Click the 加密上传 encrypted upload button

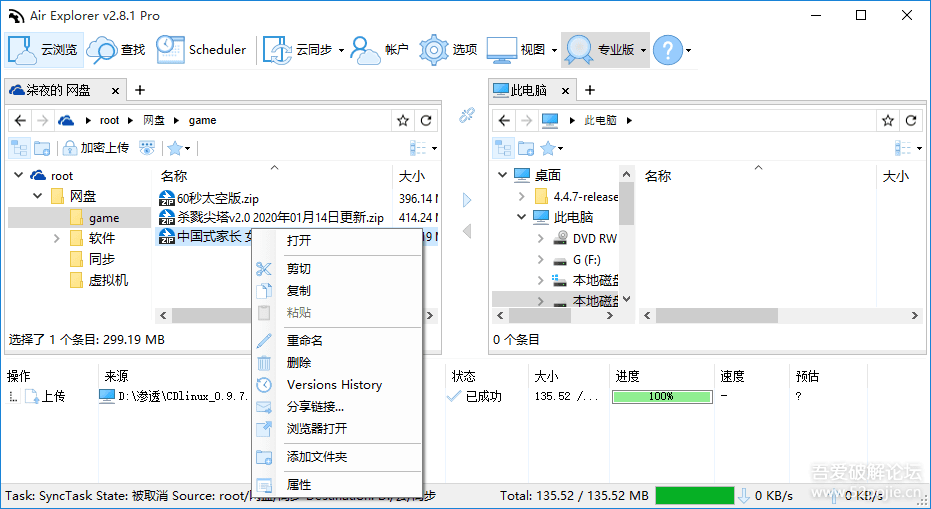(96, 148)
